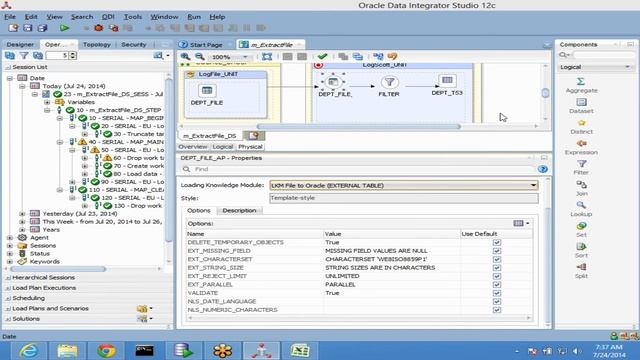Expand the Yesterday (Jul 23, 2014) node

pyautogui.click(x=22, y=213)
